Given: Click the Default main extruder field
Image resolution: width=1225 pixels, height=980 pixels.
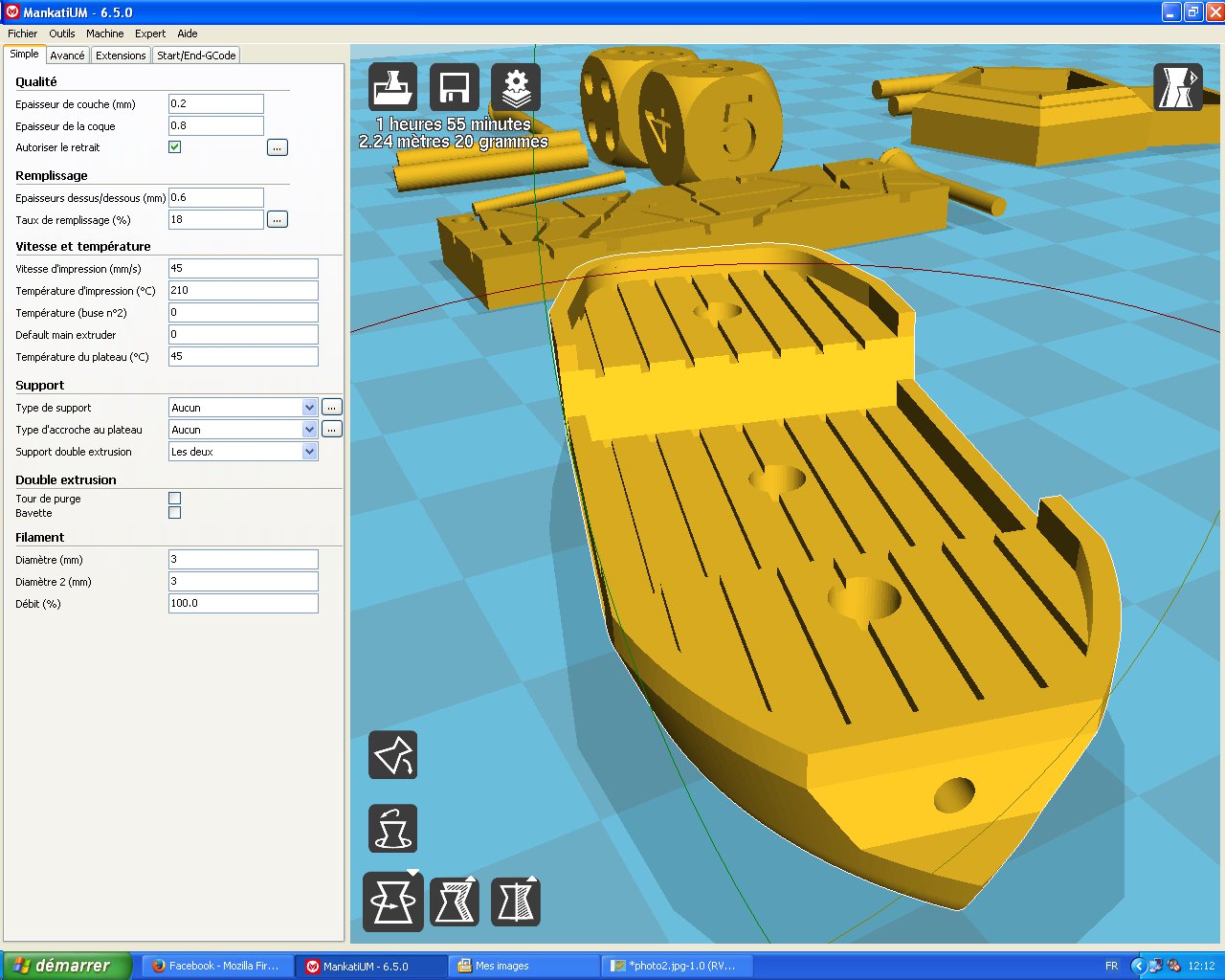Looking at the screenshot, I should 243,334.
